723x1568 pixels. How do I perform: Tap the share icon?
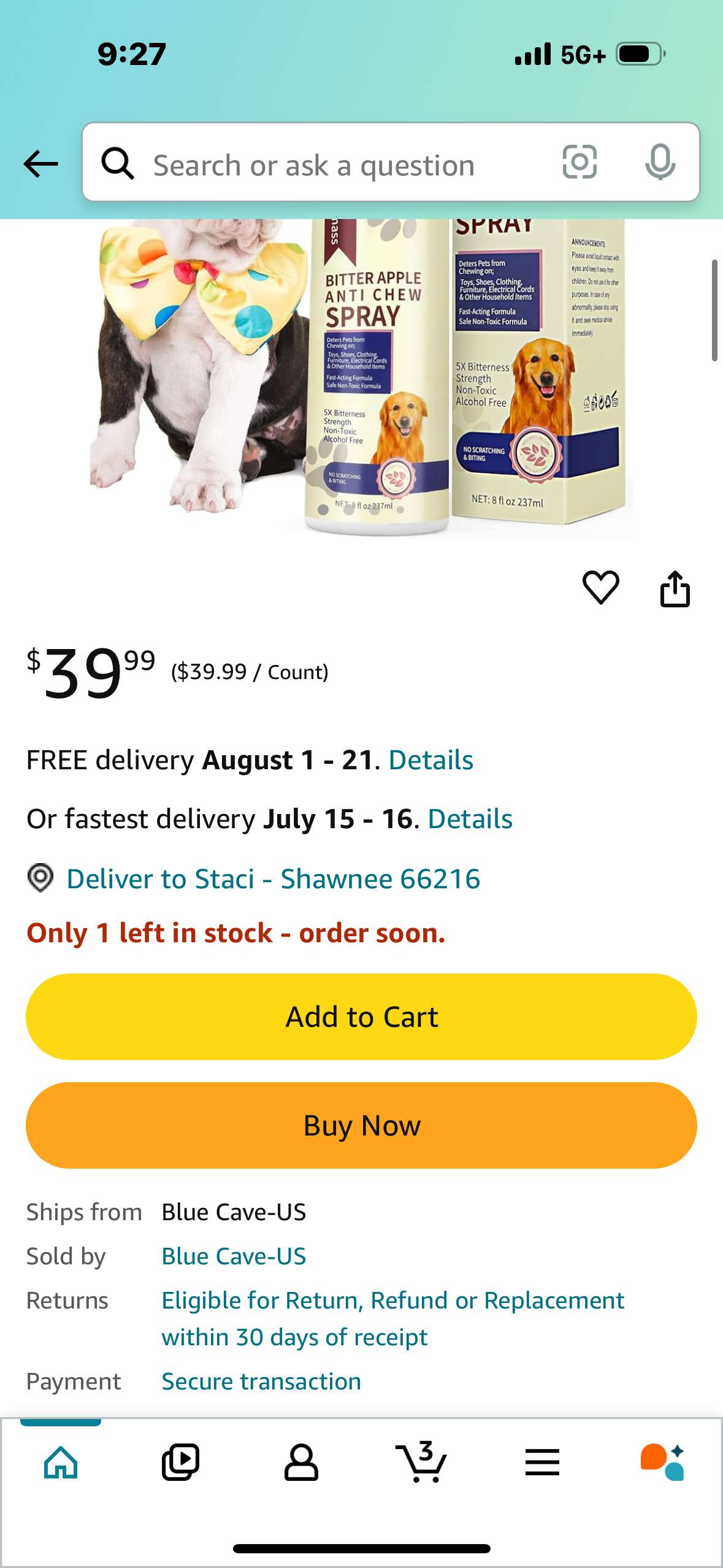[675, 589]
